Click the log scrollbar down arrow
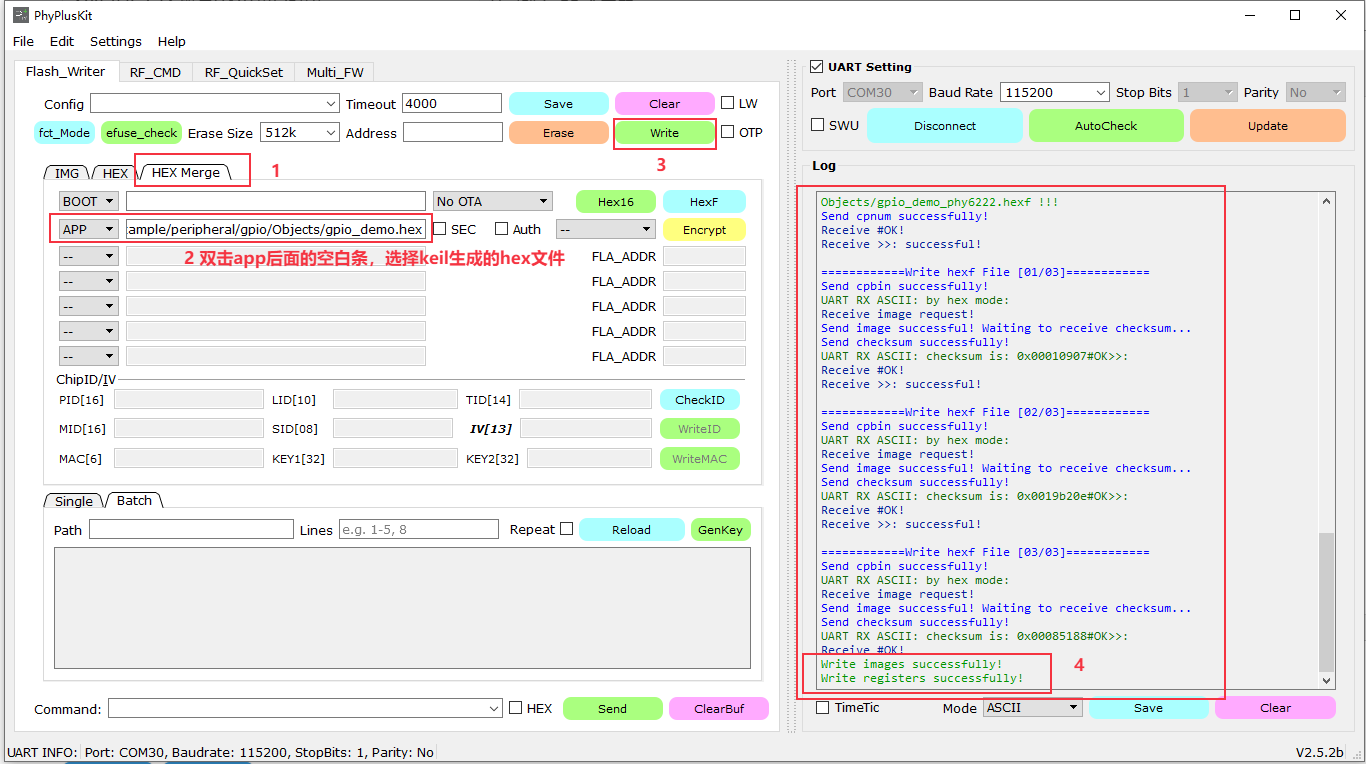This screenshot has width=1366, height=764. coord(1327,680)
